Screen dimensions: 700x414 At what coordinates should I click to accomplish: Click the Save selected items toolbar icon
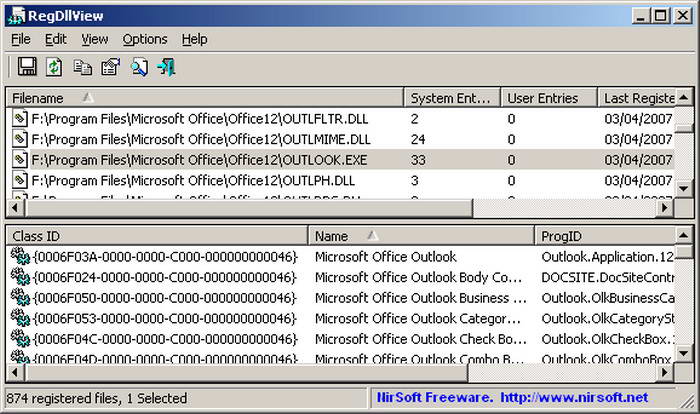point(27,67)
